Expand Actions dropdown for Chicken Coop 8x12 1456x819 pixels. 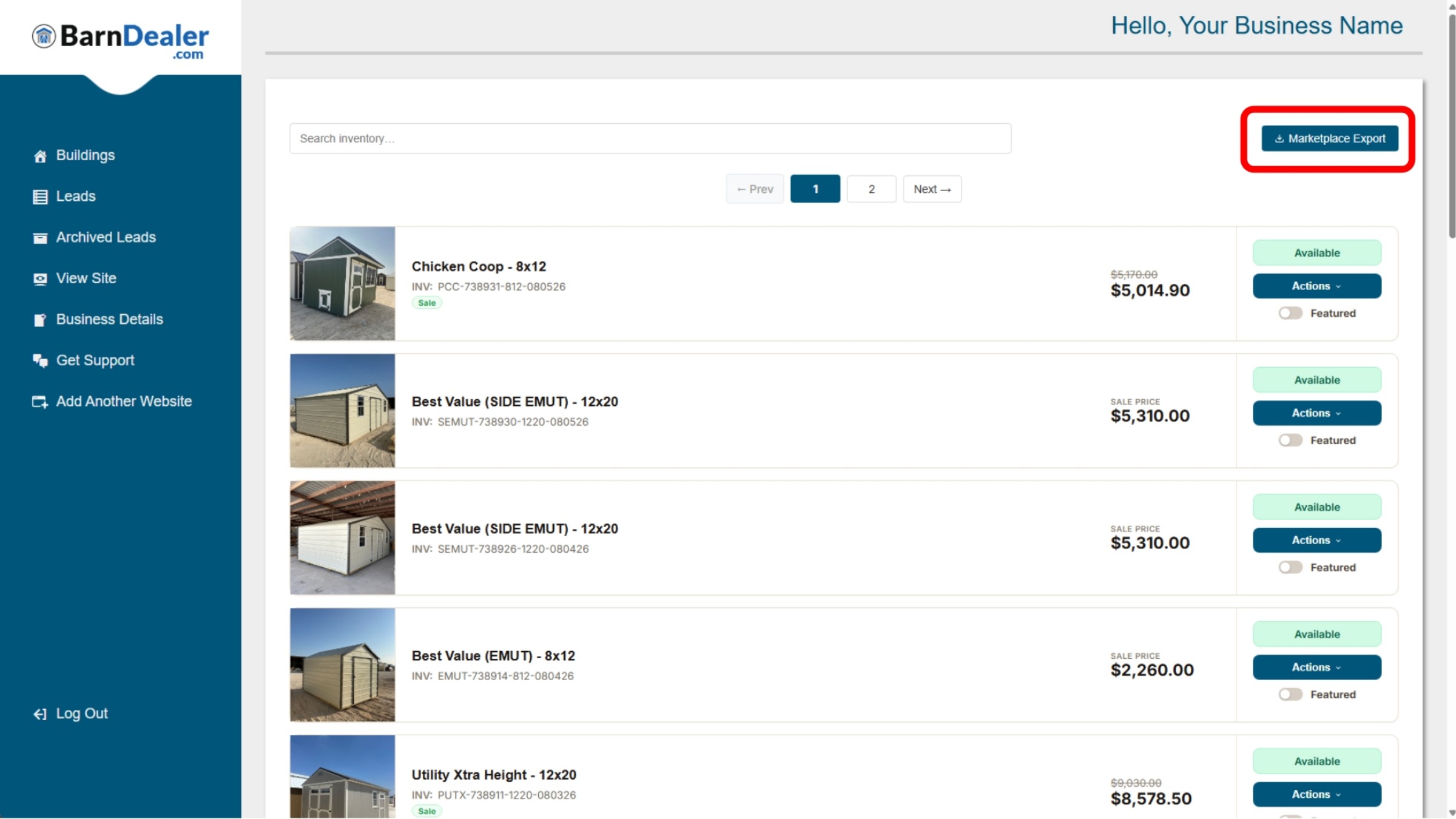1316,286
